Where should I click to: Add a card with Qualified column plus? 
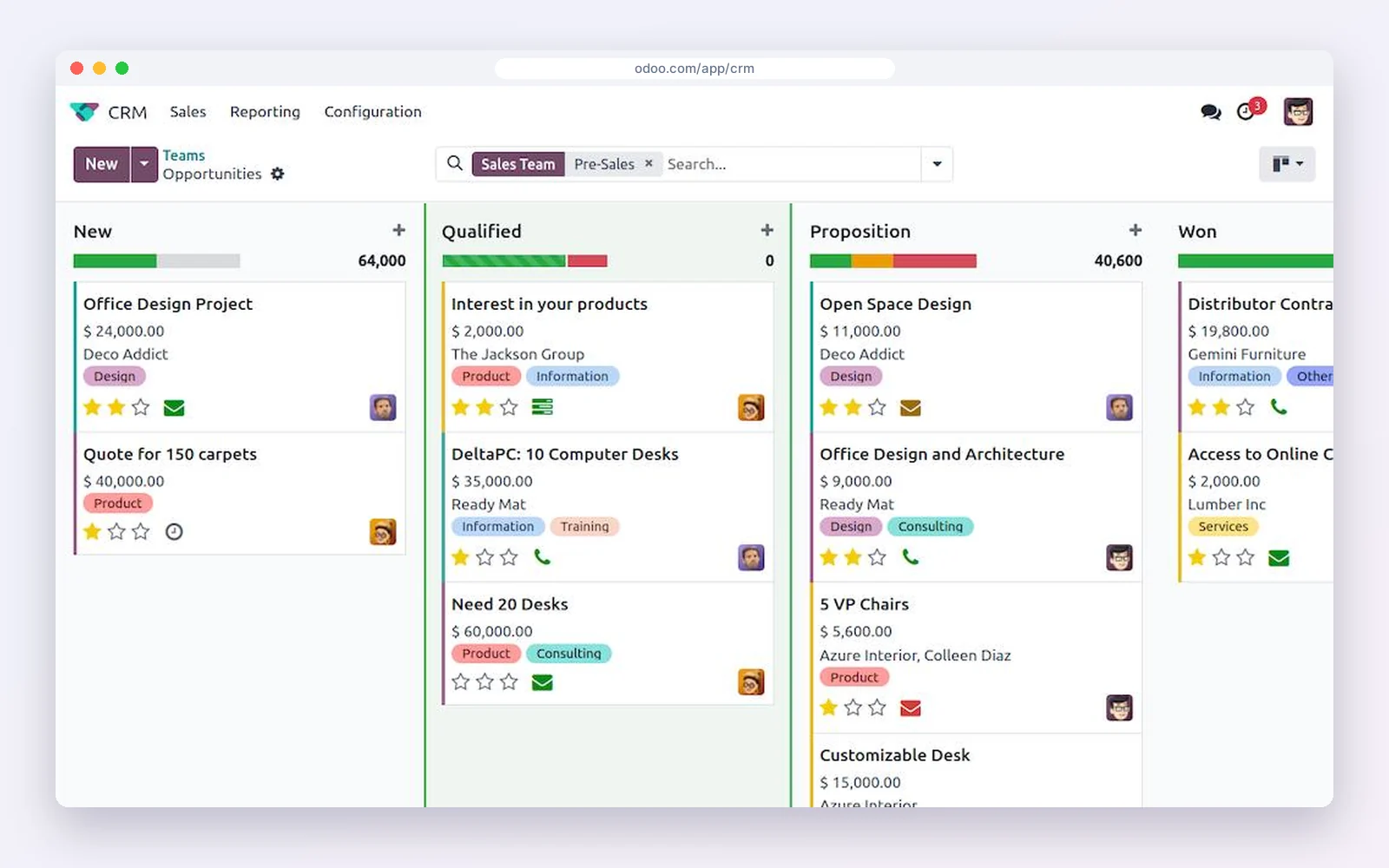tap(767, 230)
